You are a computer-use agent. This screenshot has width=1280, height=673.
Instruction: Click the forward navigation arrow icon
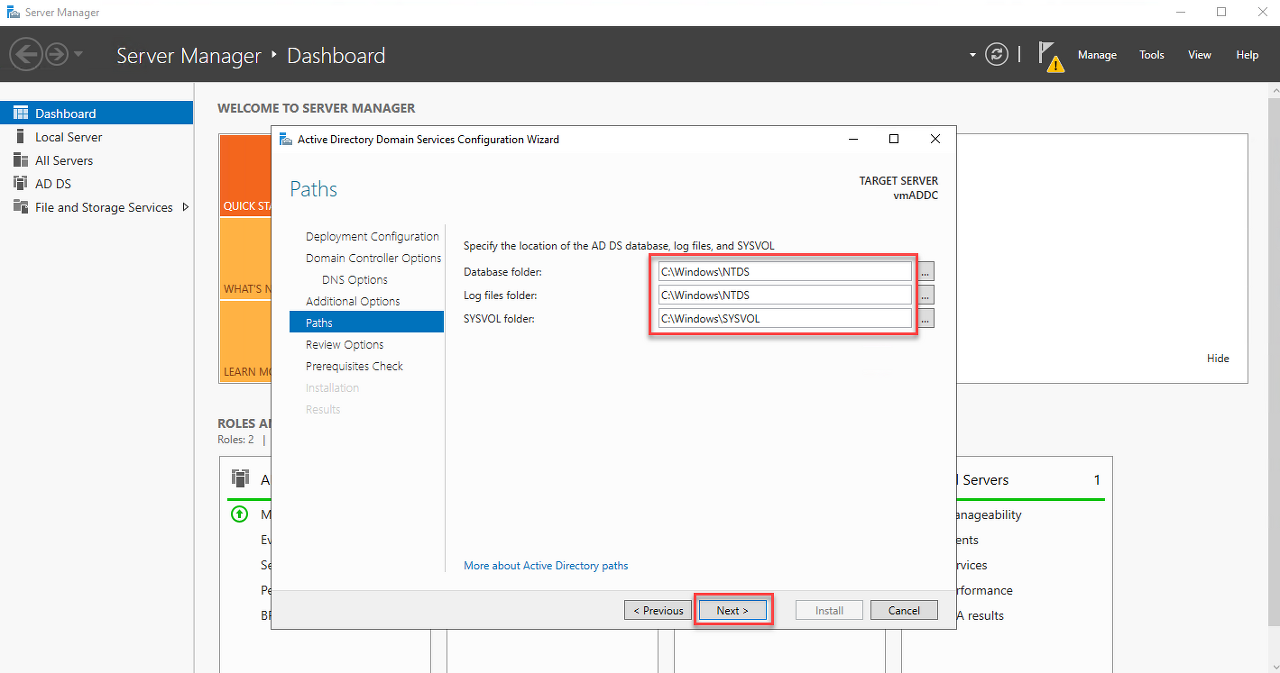[x=57, y=54]
